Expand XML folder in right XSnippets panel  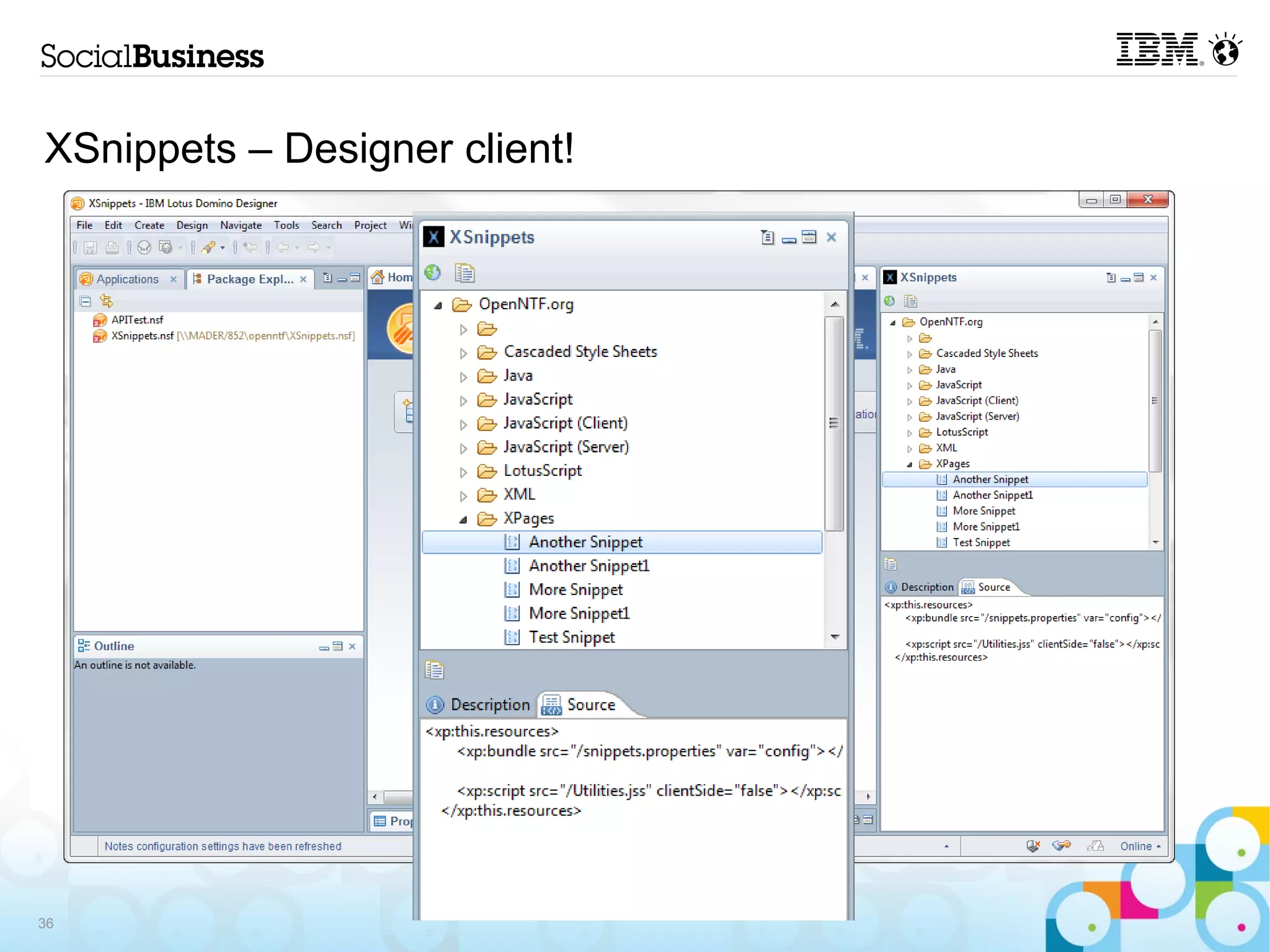[x=910, y=449]
